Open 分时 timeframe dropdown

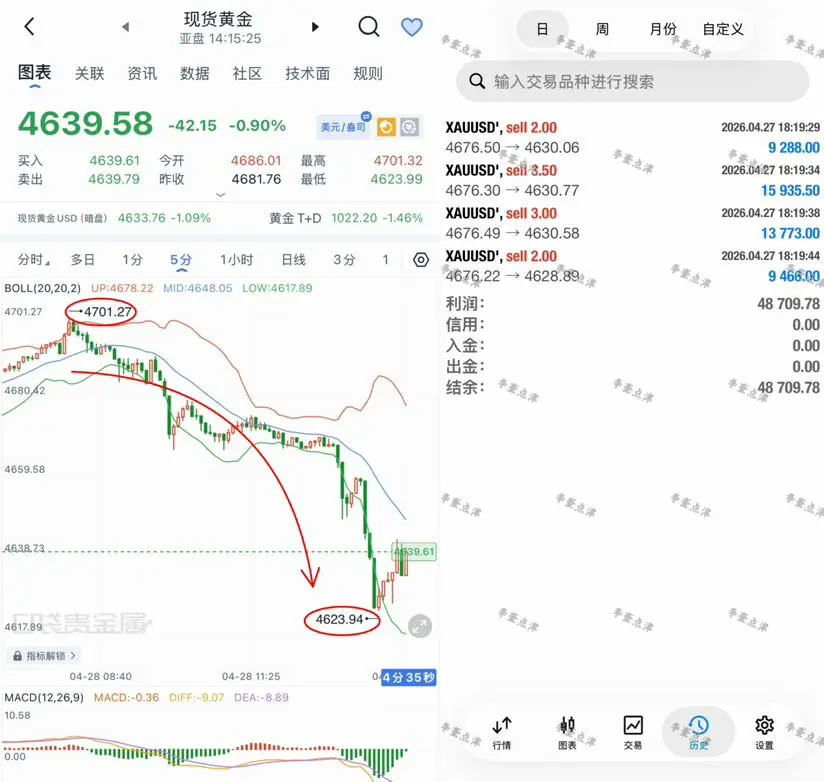tap(33, 260)
